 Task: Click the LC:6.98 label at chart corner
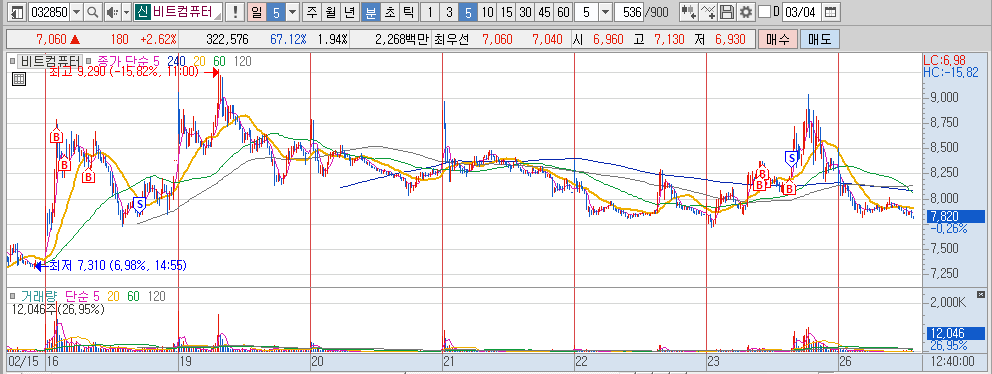coord(945,61)
